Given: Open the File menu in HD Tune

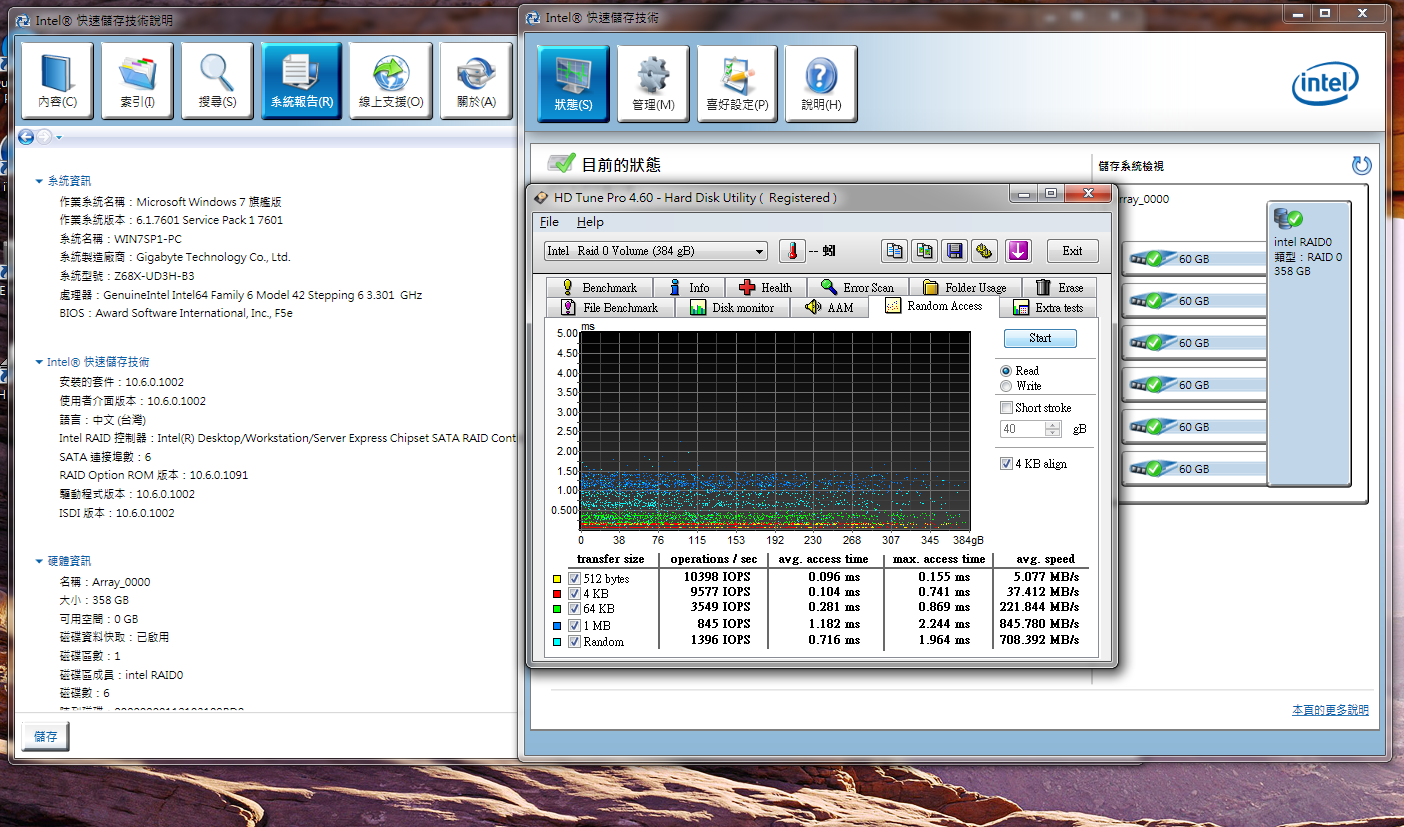Looking at the screenshot, I should [x=549, y=222].
